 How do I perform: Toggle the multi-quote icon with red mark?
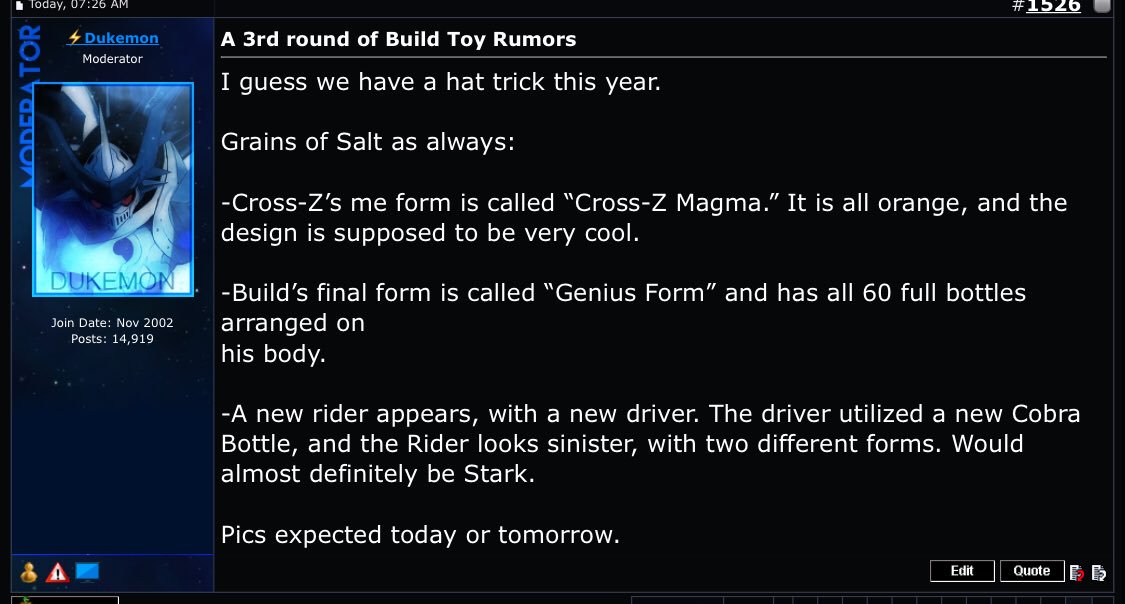point(1077,572)
